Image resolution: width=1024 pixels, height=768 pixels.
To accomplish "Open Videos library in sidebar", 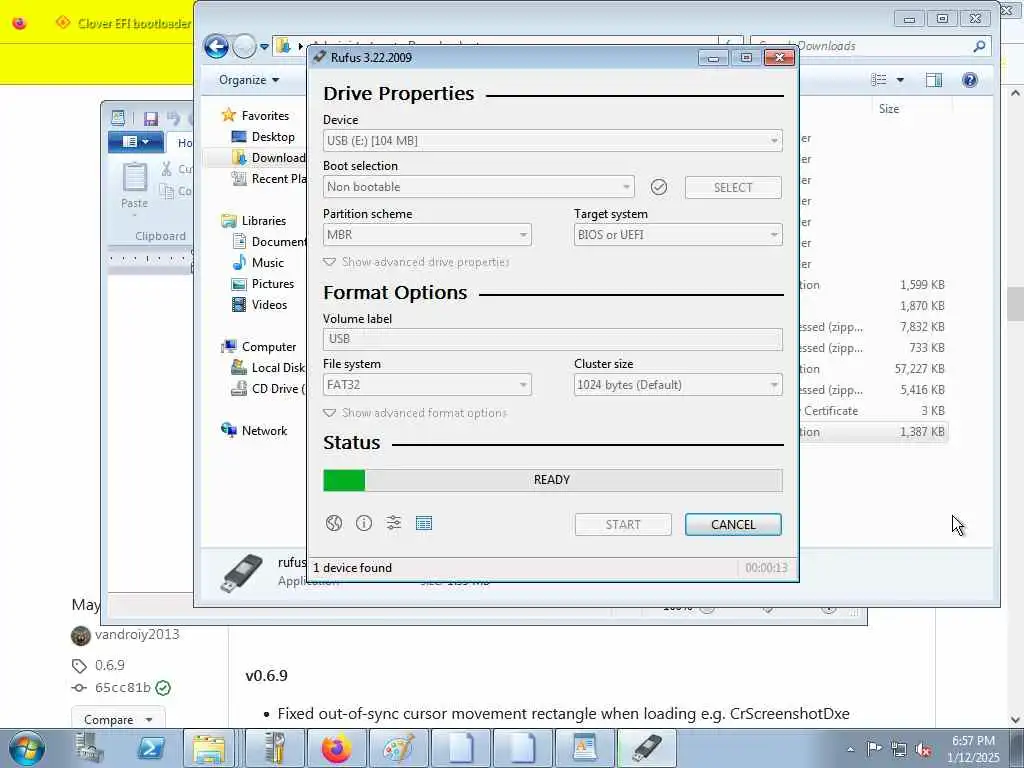I will click(x=260, y=304).
